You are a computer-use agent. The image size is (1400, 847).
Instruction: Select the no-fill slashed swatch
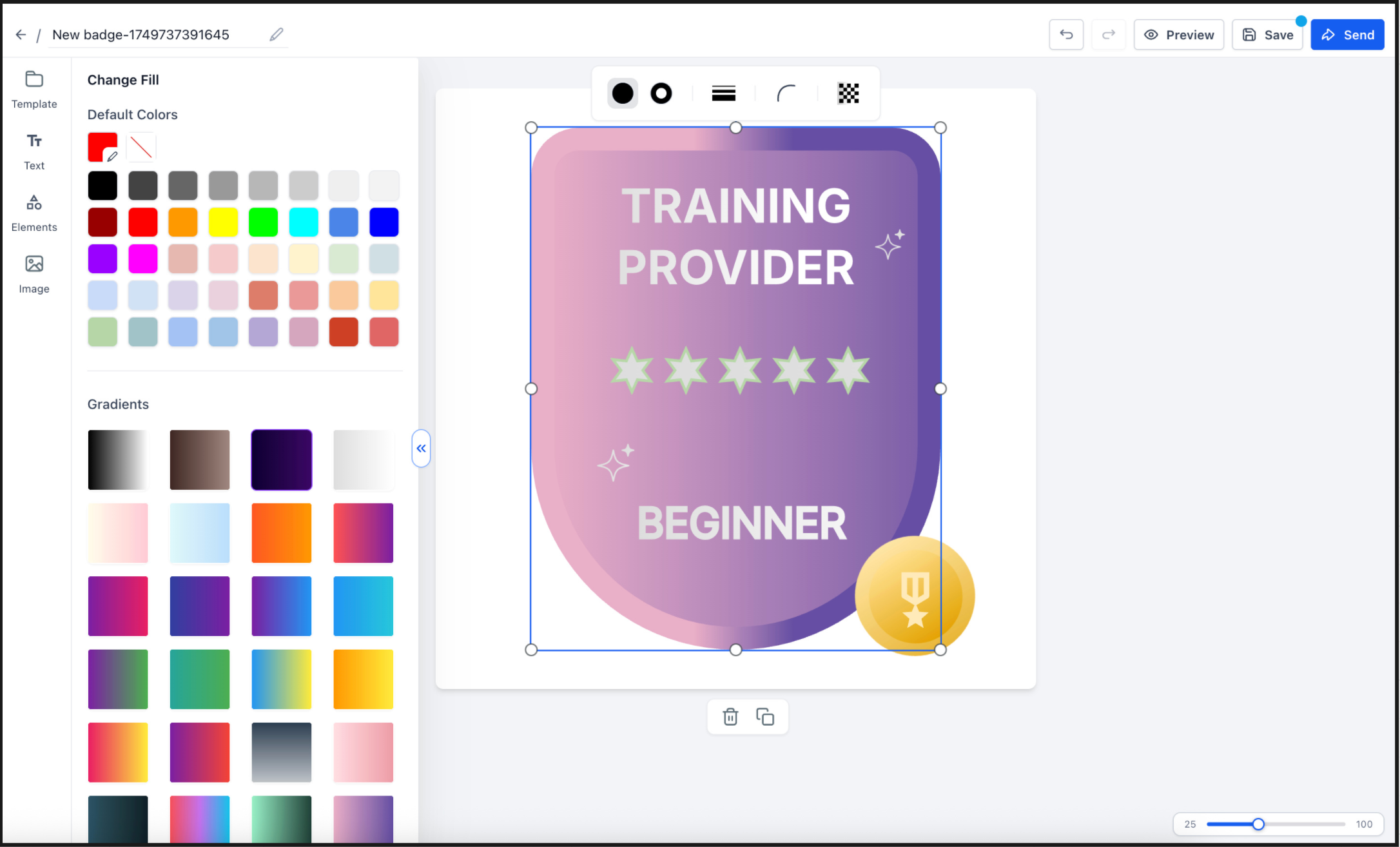tap(141, 148)
